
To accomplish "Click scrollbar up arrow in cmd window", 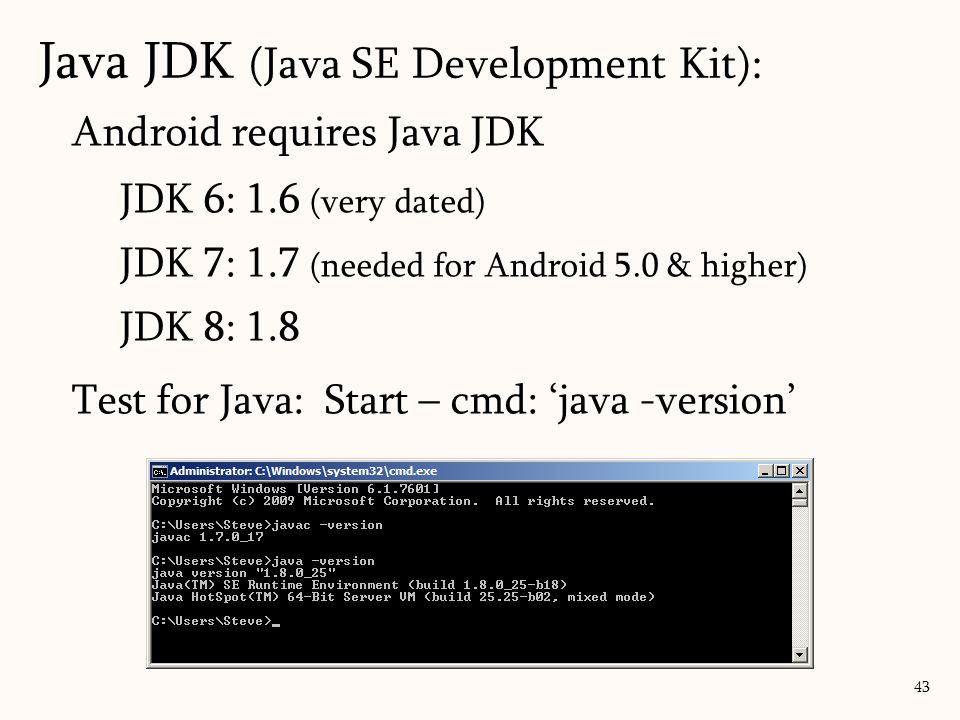I will click(799, 491).
